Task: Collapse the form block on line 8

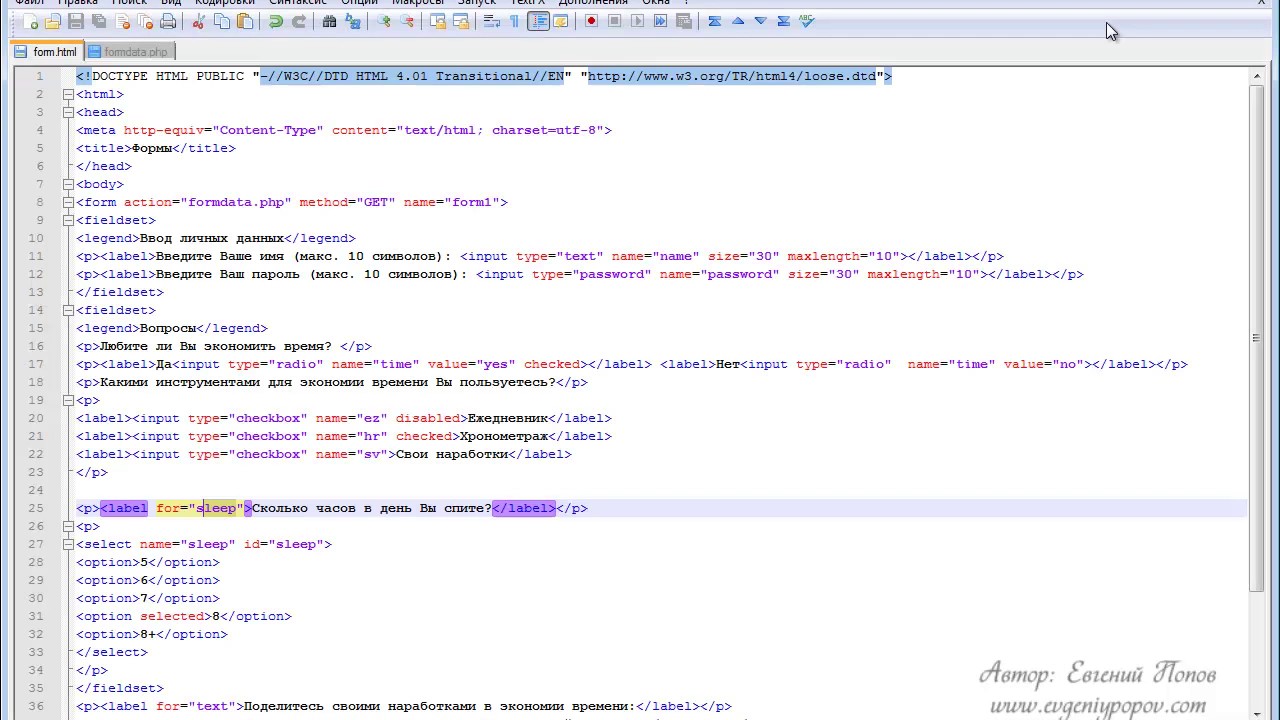Action: [68, 202]
